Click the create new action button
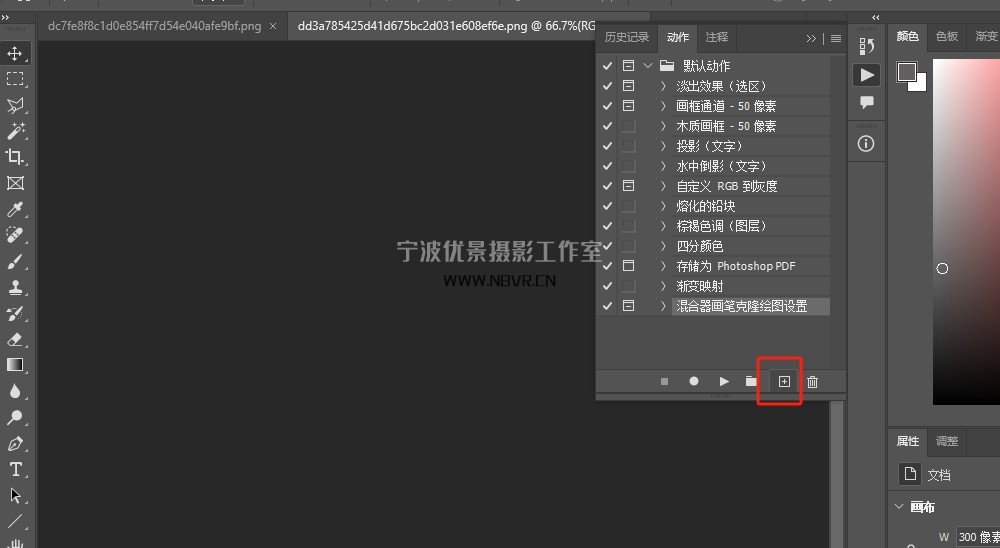The image size is (1000, 548). (784, 382)
